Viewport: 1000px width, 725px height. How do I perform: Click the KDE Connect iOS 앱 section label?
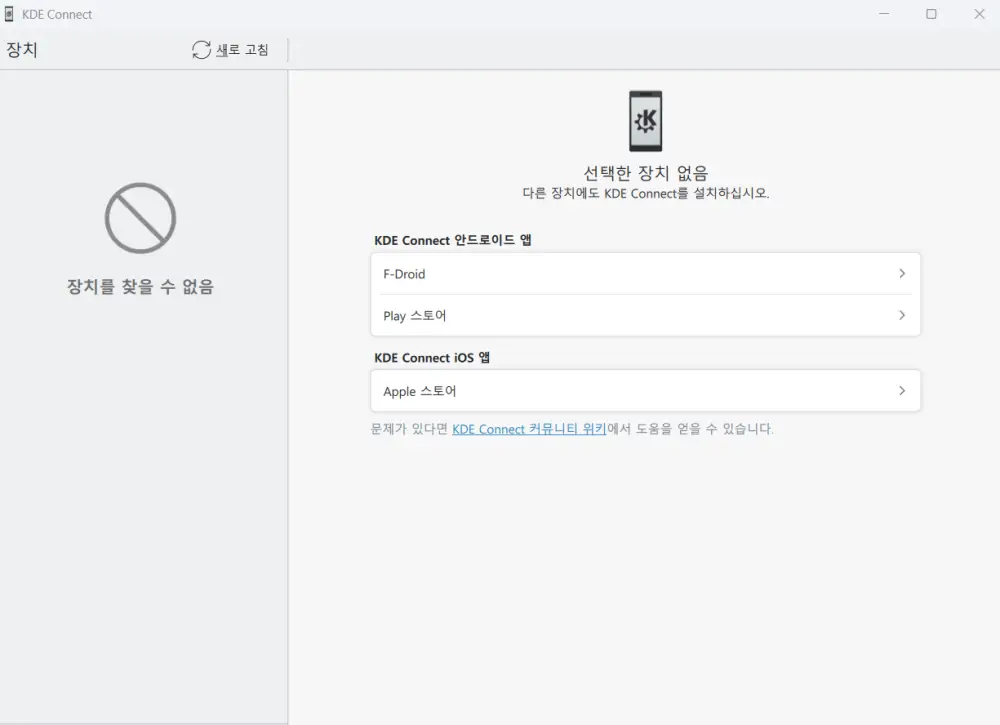(432, 358)
